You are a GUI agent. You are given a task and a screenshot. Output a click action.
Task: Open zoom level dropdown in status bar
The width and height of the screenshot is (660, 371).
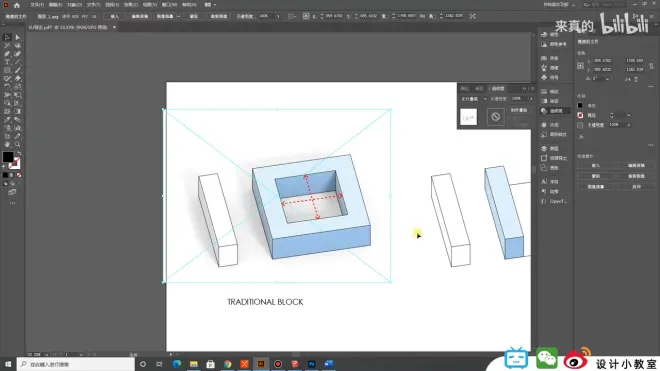(x=46, y=355)
